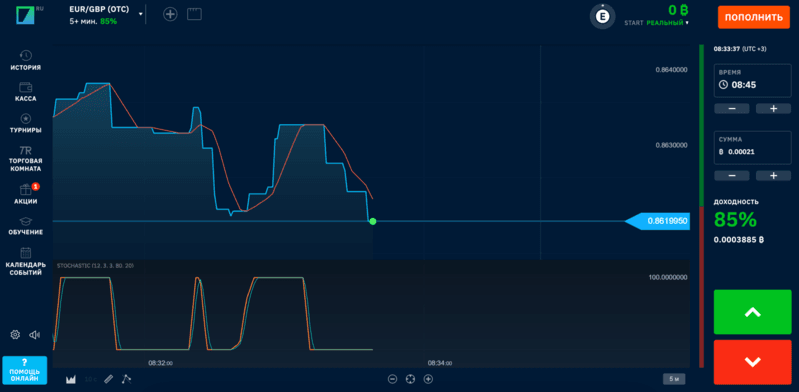Viewport: 799px width, 392px height.
Task: Open the История history panel
Action: (25, 60)
